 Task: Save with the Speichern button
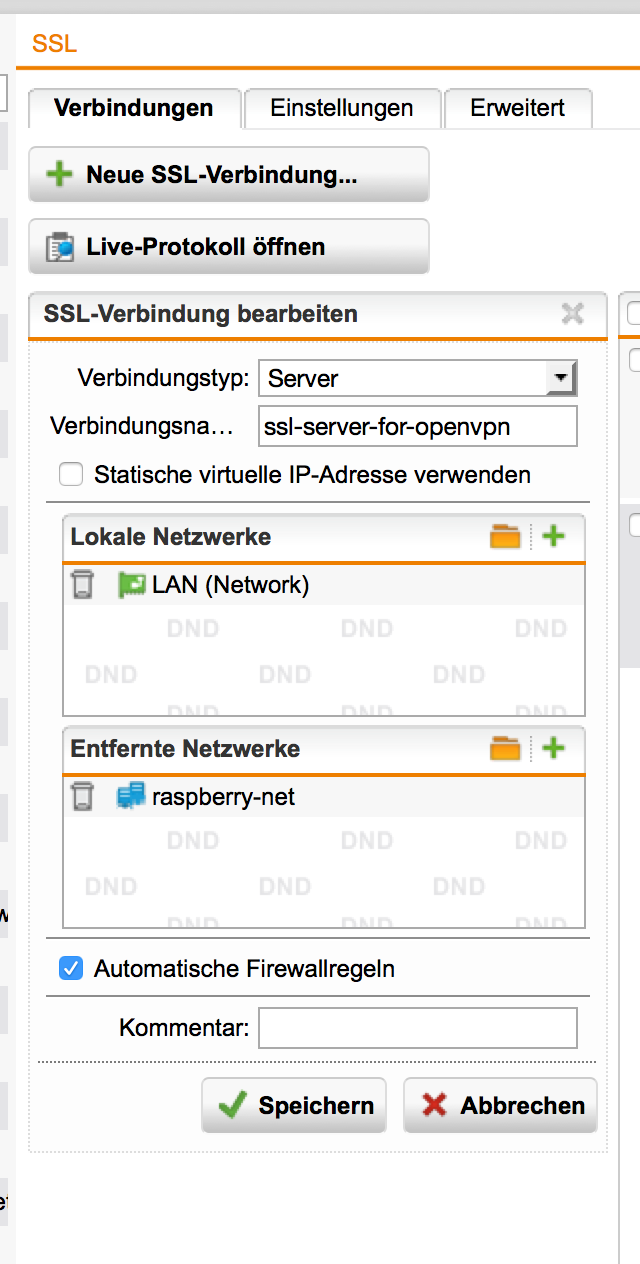[x=294, y=1105]
